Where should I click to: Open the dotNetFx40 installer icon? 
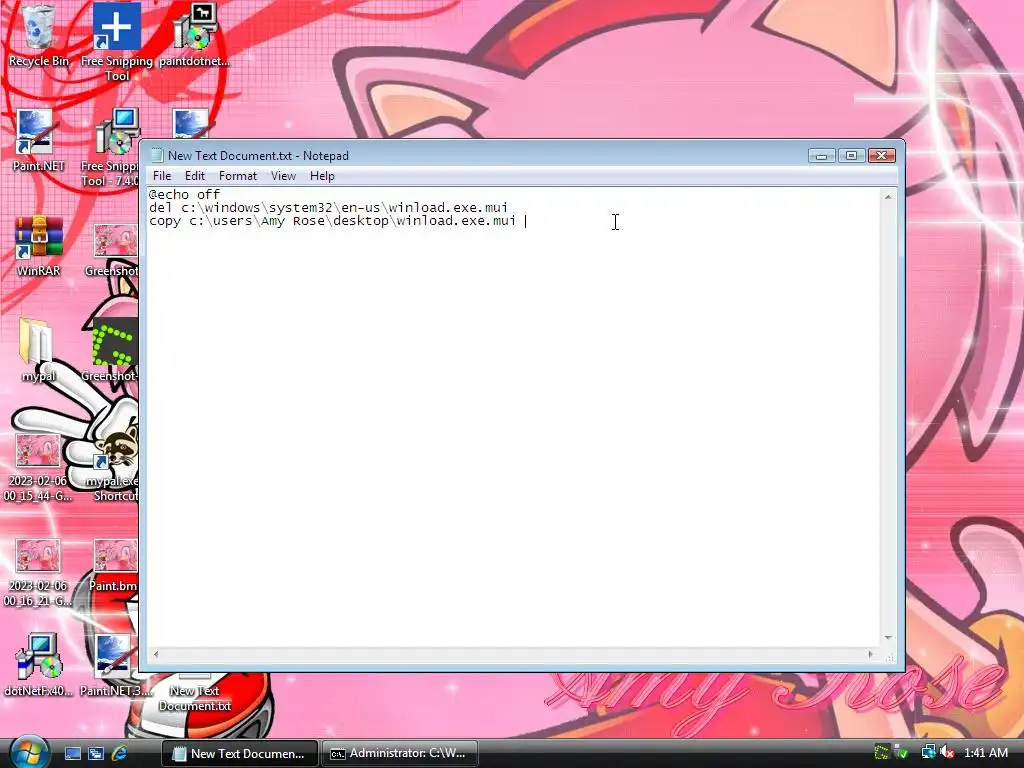coord(39,665)
